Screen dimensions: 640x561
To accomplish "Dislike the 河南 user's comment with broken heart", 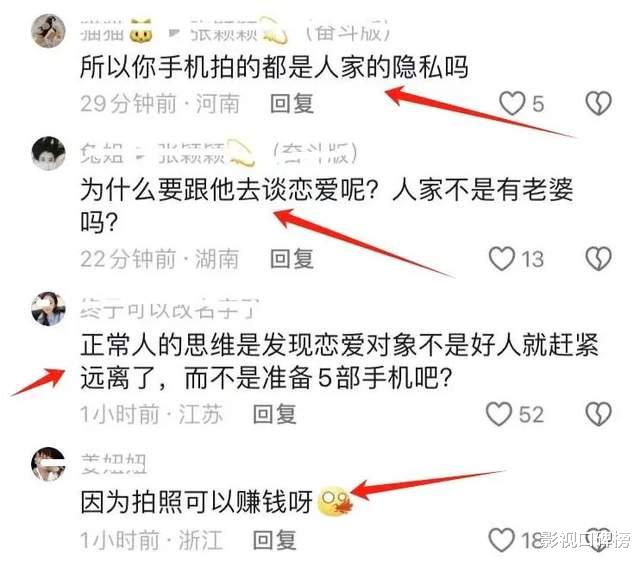I will click(598, 103).
